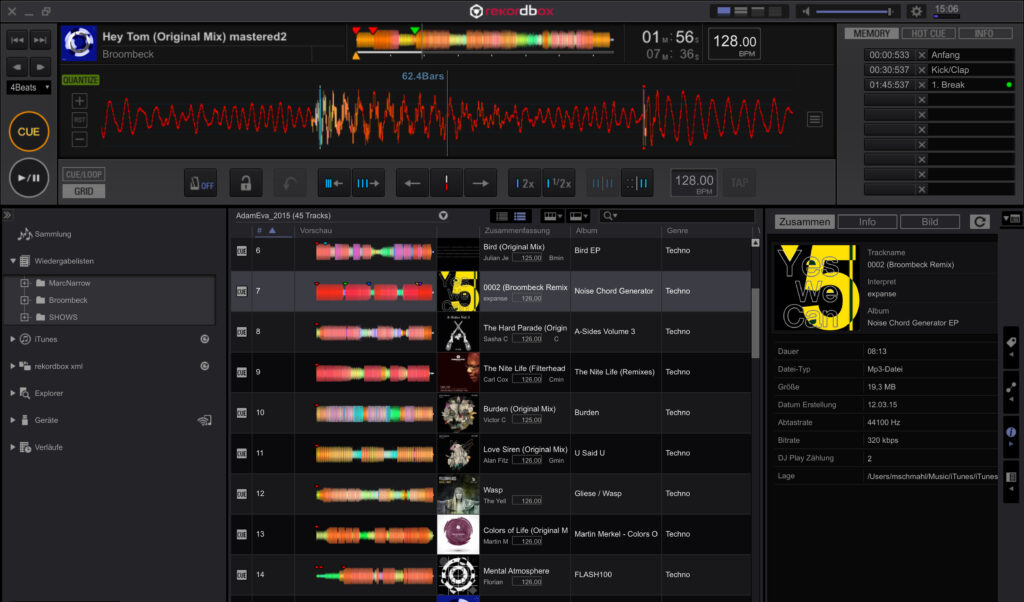The height and width of the screenshot is (602, 1024).
Task: Nudge the grid right arrow
Action: pyautogui.click(x=480, y=184)
